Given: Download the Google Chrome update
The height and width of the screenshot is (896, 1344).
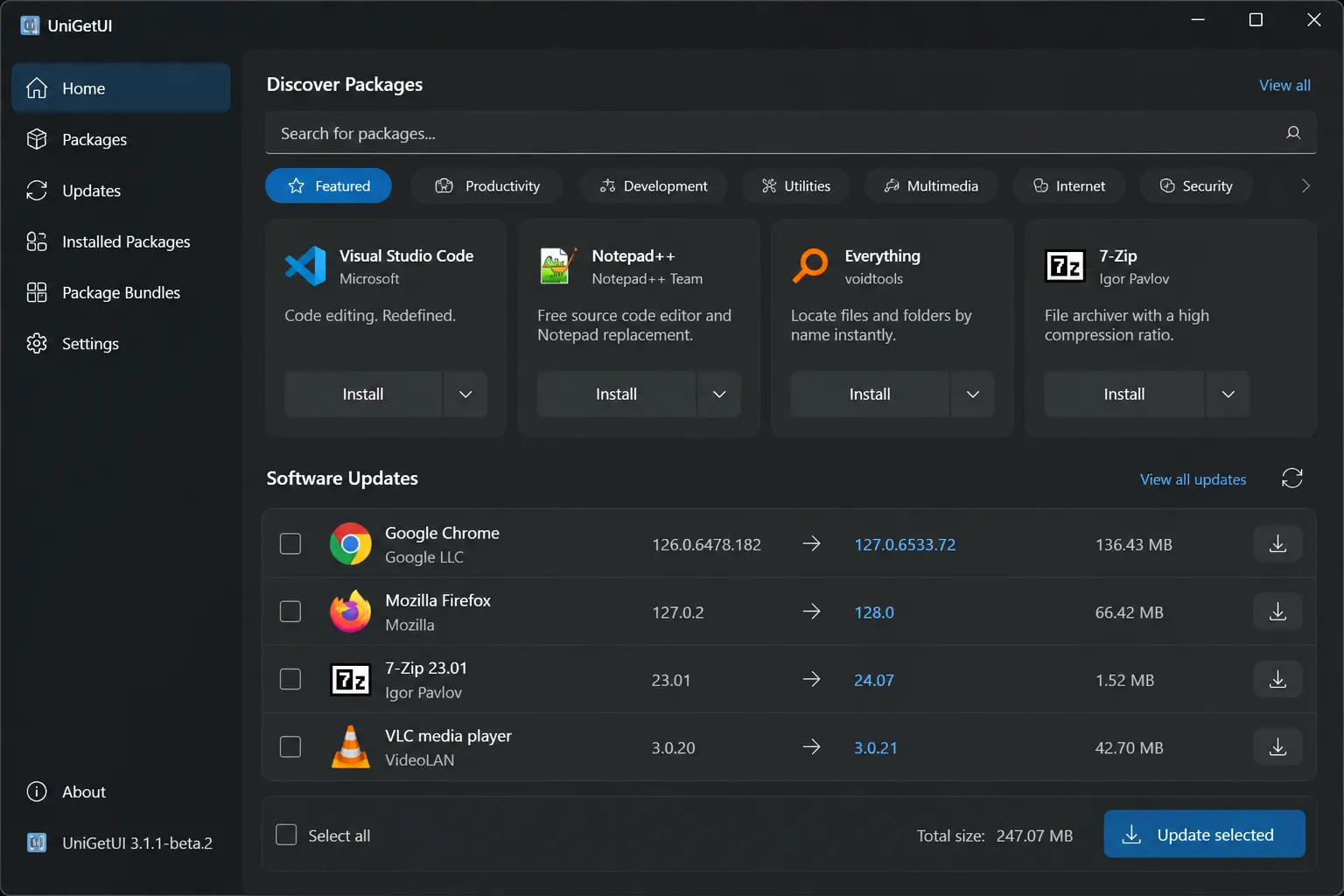Looking at the screenshot, I should [x=1277, y=544].
